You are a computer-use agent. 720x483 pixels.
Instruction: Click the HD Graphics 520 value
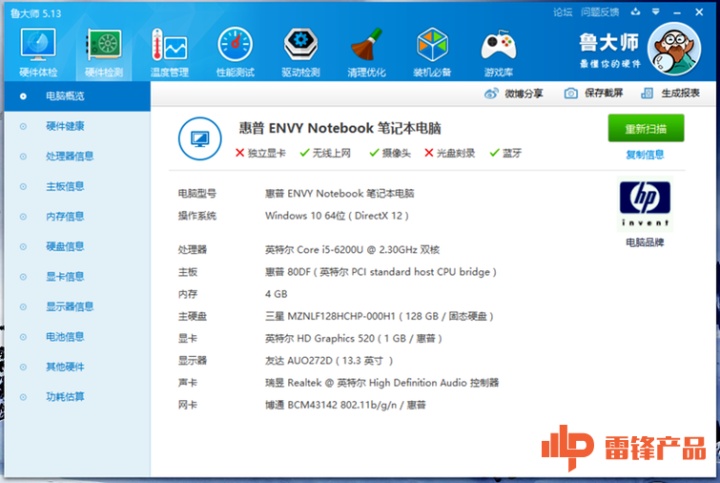coord(354,338)
